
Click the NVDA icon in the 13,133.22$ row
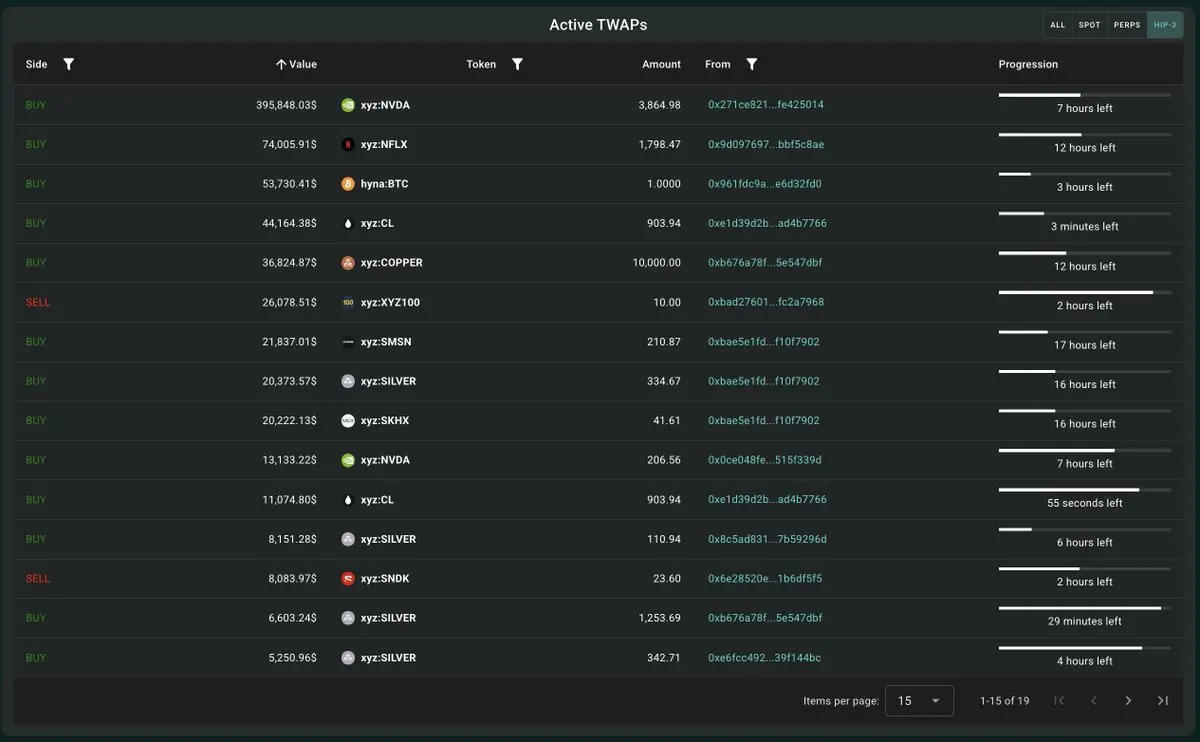(x=348, y=460)
